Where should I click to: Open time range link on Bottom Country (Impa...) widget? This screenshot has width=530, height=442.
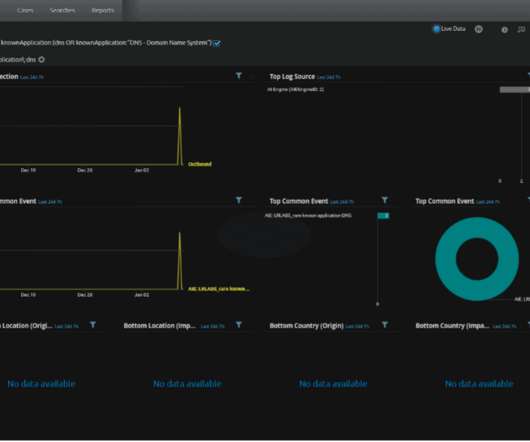click(505, 326)
